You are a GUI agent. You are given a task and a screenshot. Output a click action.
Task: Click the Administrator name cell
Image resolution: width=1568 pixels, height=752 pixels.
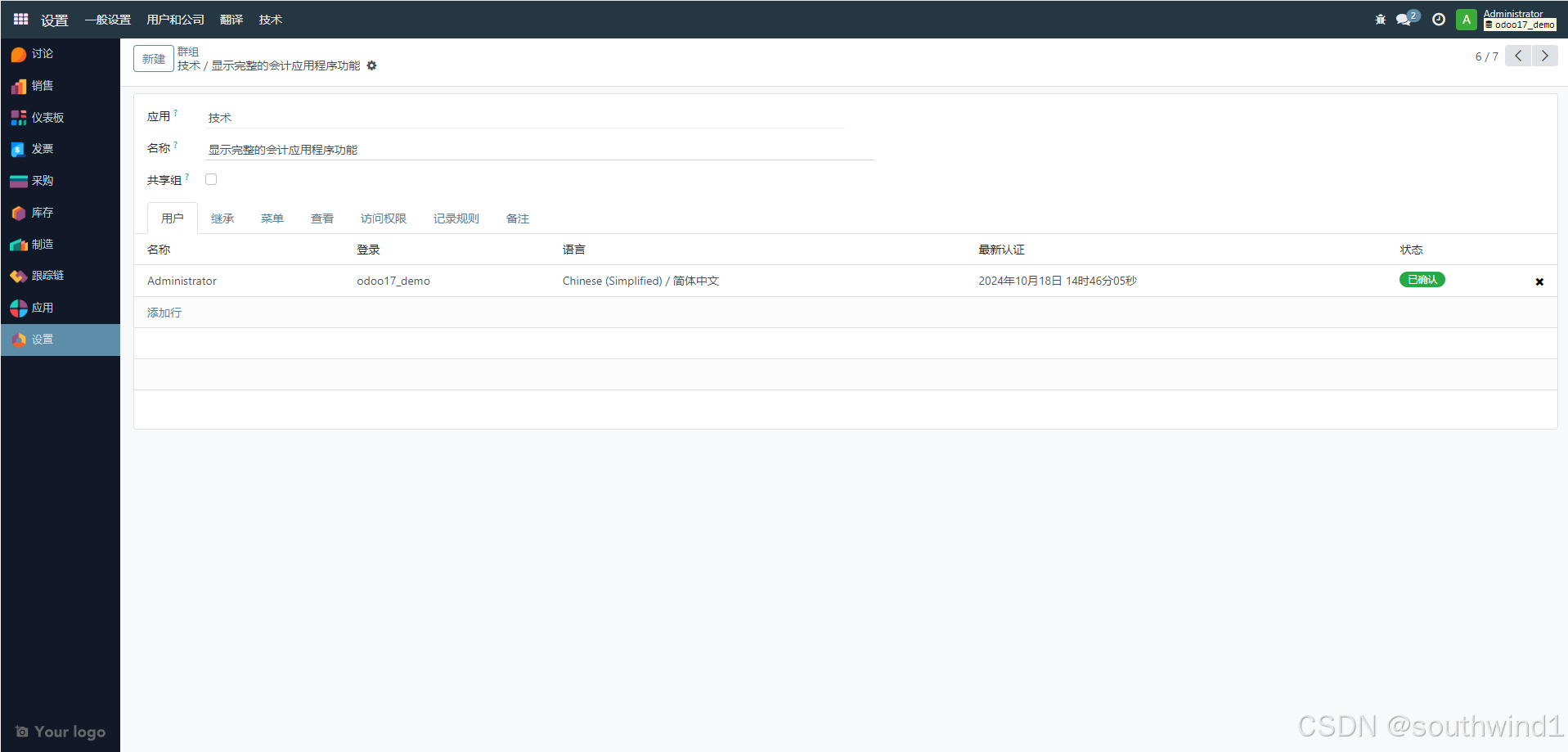coord(182,281)
